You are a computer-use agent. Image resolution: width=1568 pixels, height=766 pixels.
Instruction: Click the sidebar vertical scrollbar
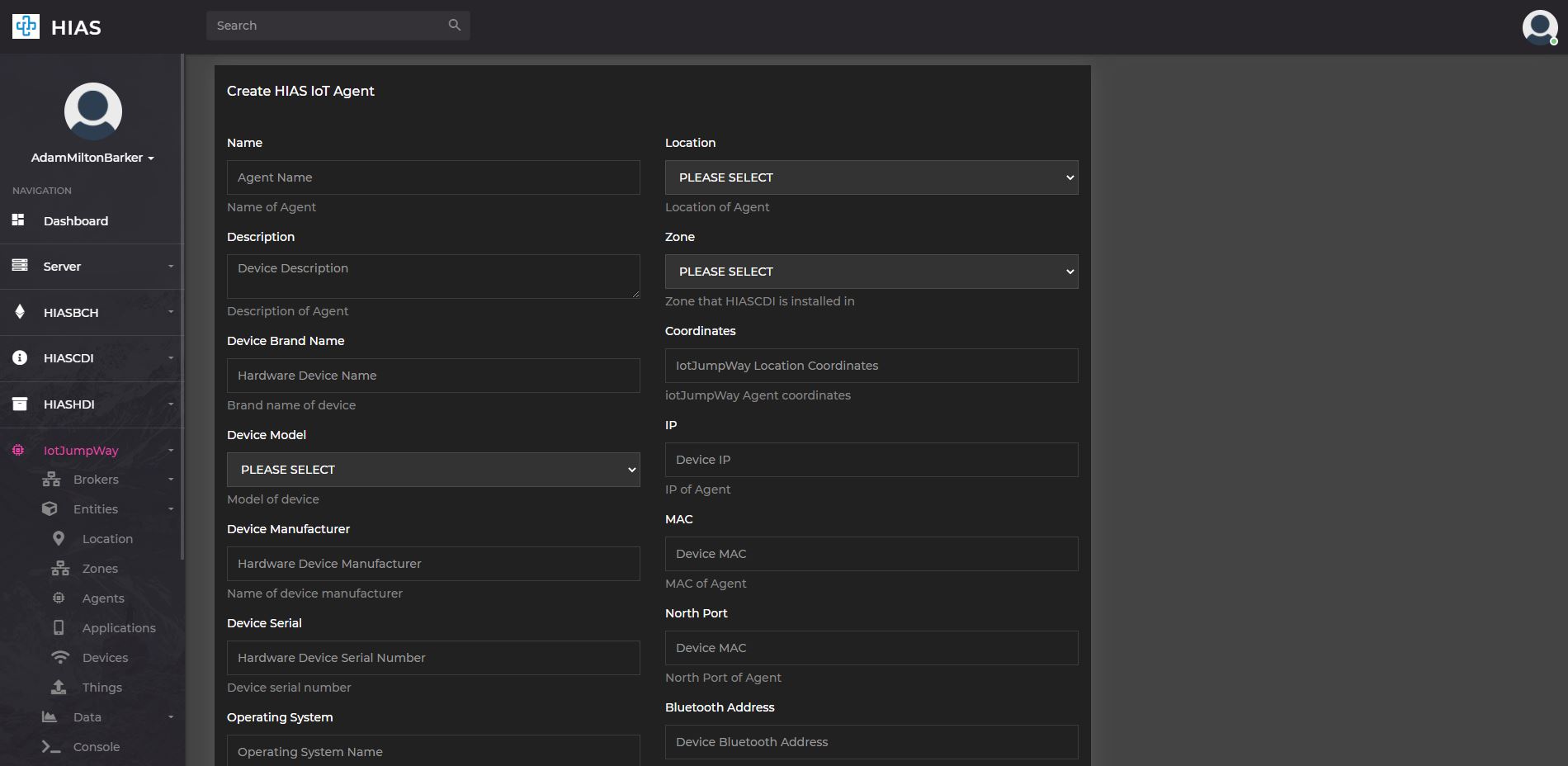click(182, 305)
